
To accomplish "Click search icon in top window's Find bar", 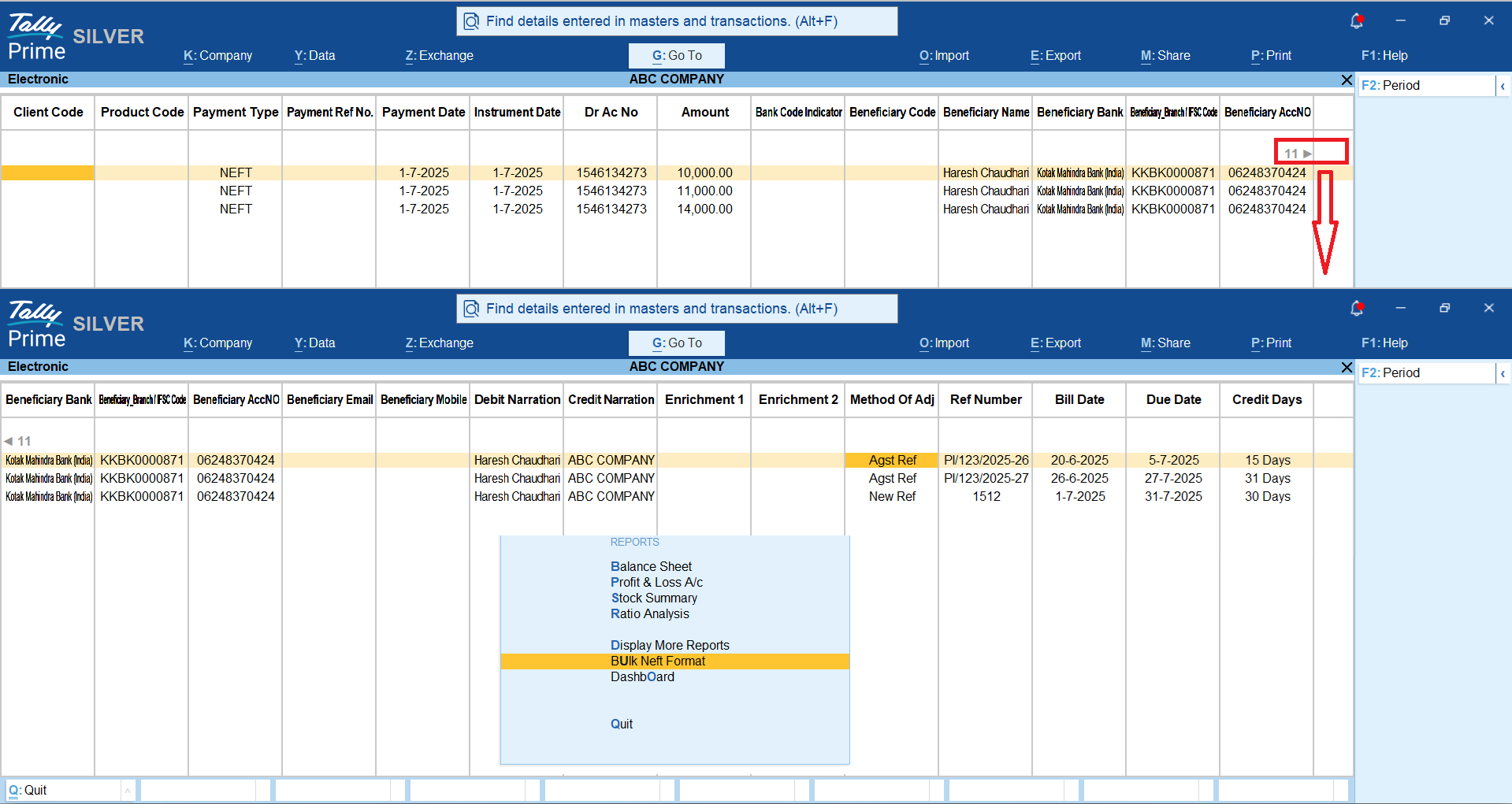I will (471, 21).
